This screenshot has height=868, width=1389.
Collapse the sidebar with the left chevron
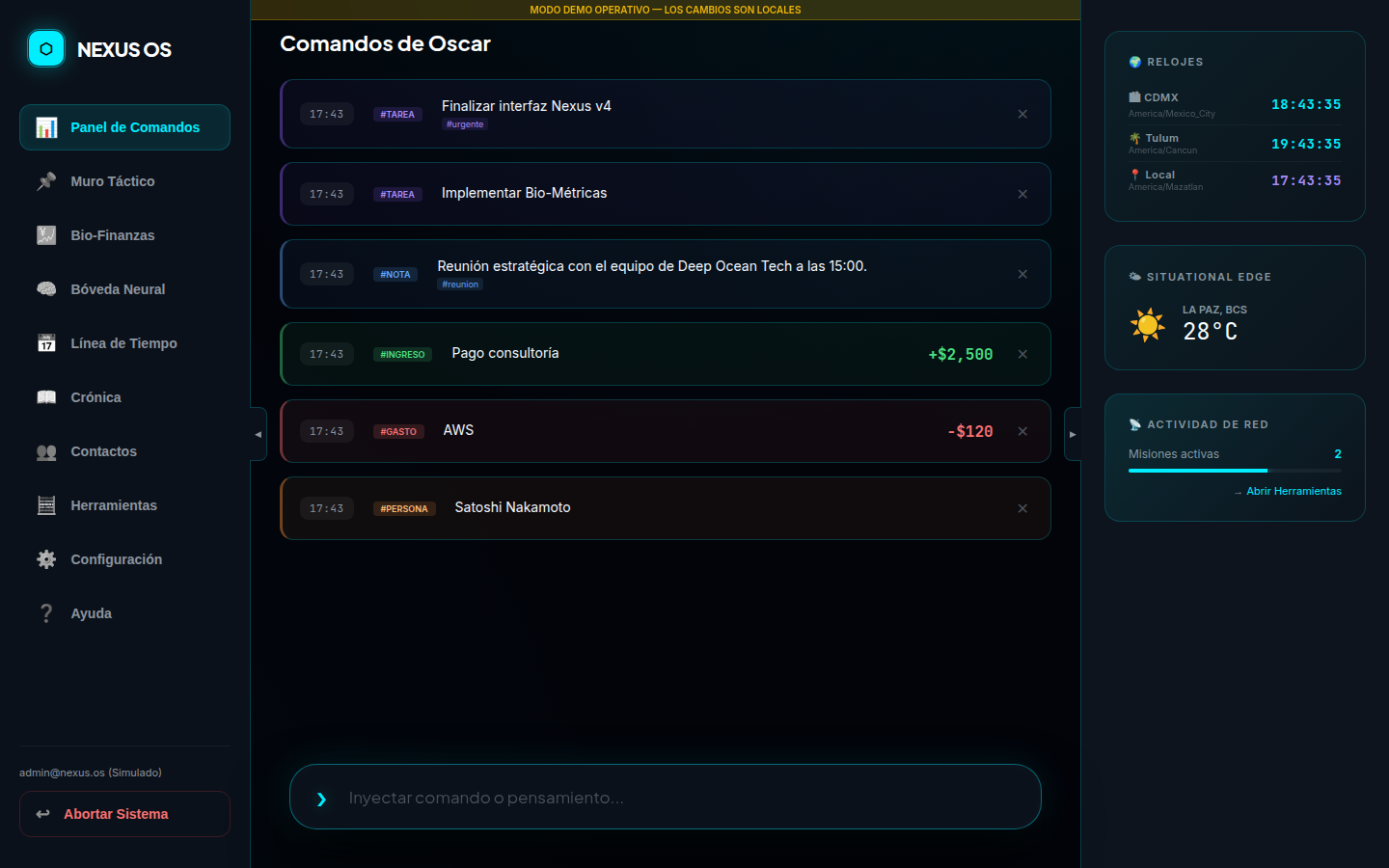pyautogui.click(x=257, y=433)
